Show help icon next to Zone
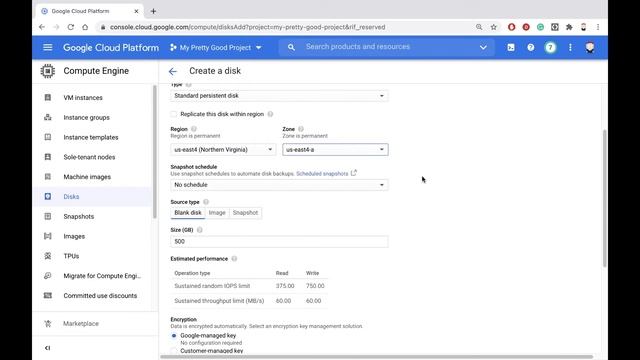 (x=301, y=129)
